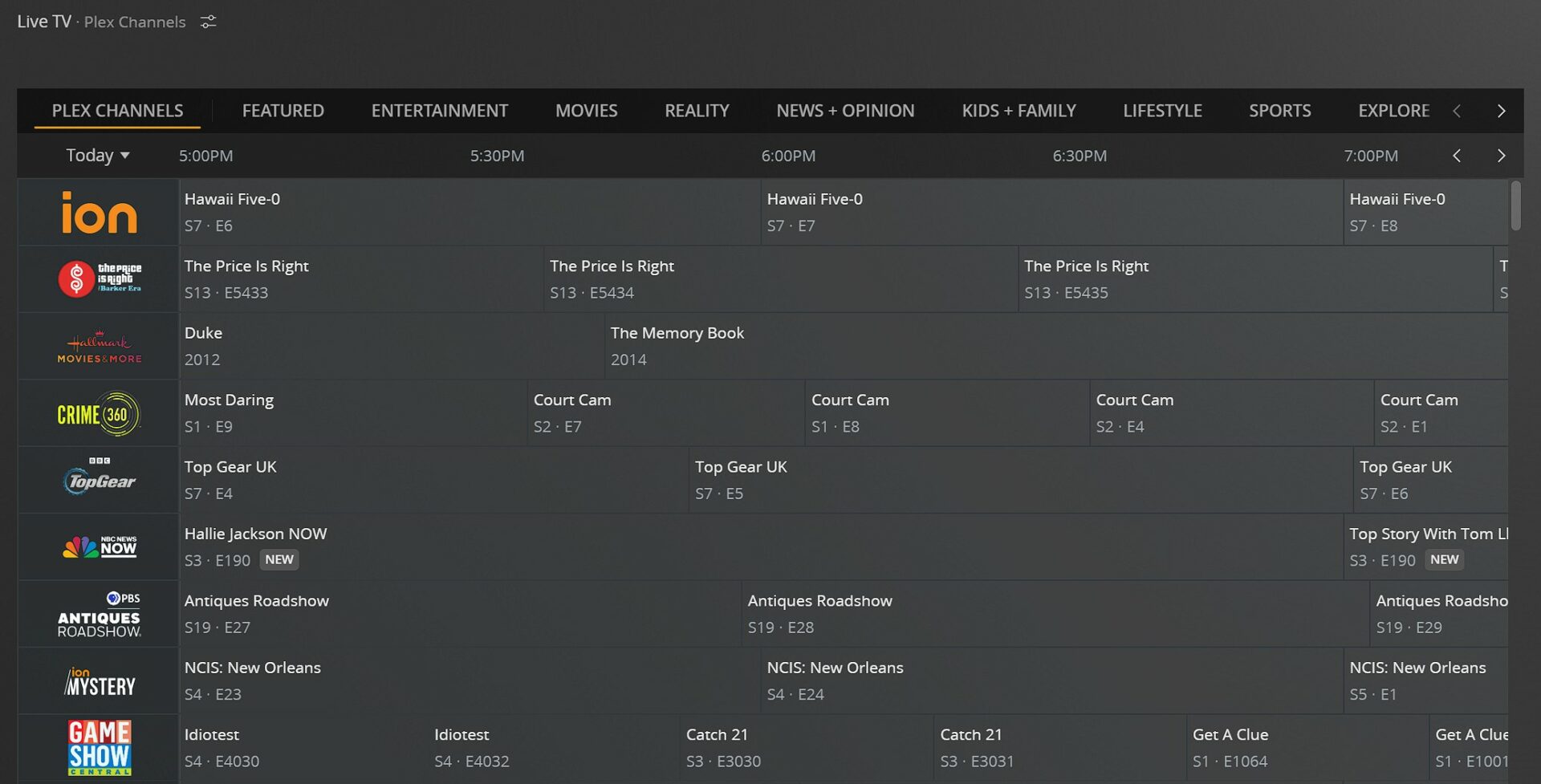Image resolution: width=1541 pixels, height=784 pixels.
Task: Open Hawaii Five-0 S7 E8 listing
Action: tap(1425, 212)
